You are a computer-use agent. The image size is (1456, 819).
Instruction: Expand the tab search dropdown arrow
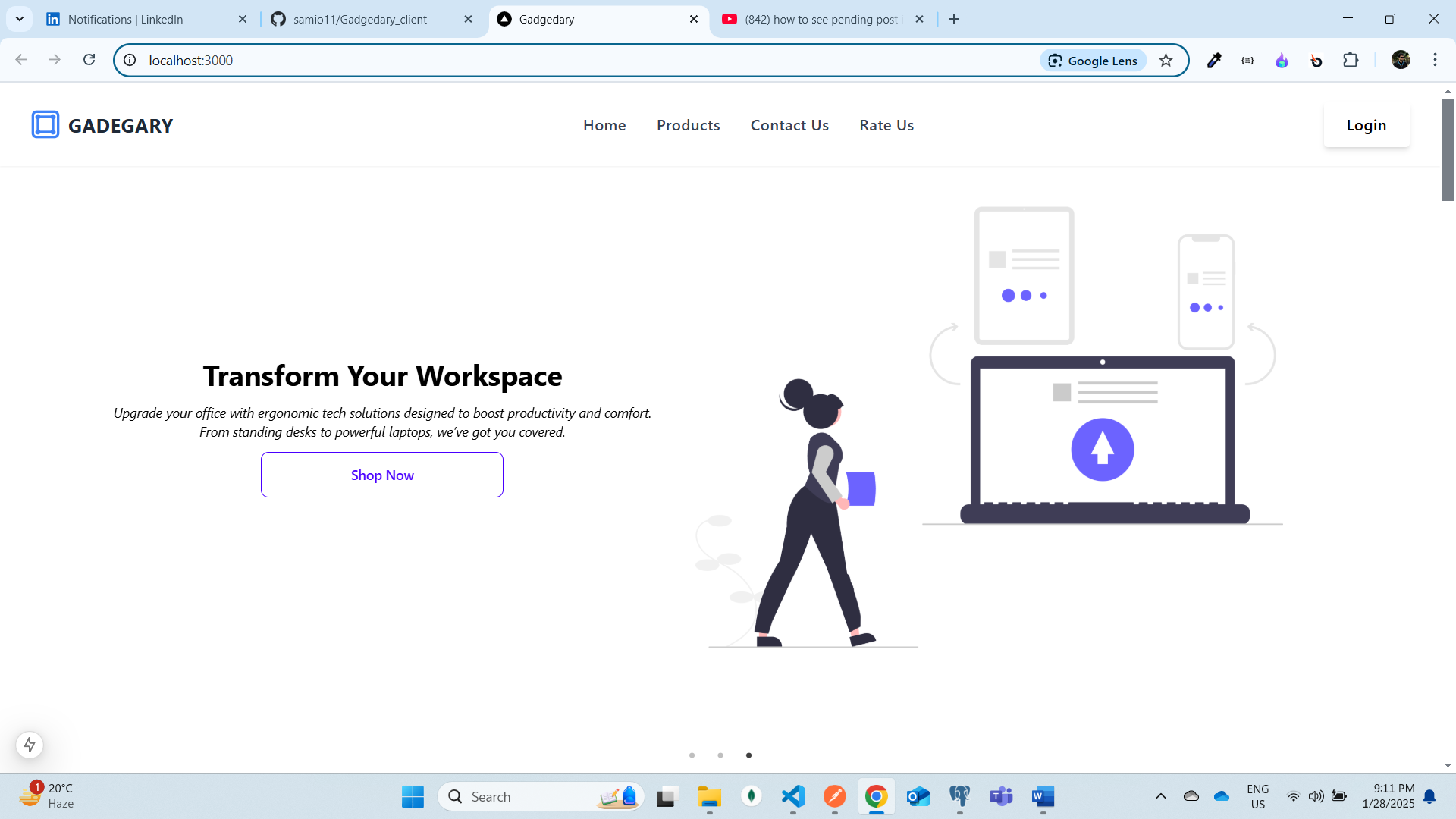pos(20,19)
